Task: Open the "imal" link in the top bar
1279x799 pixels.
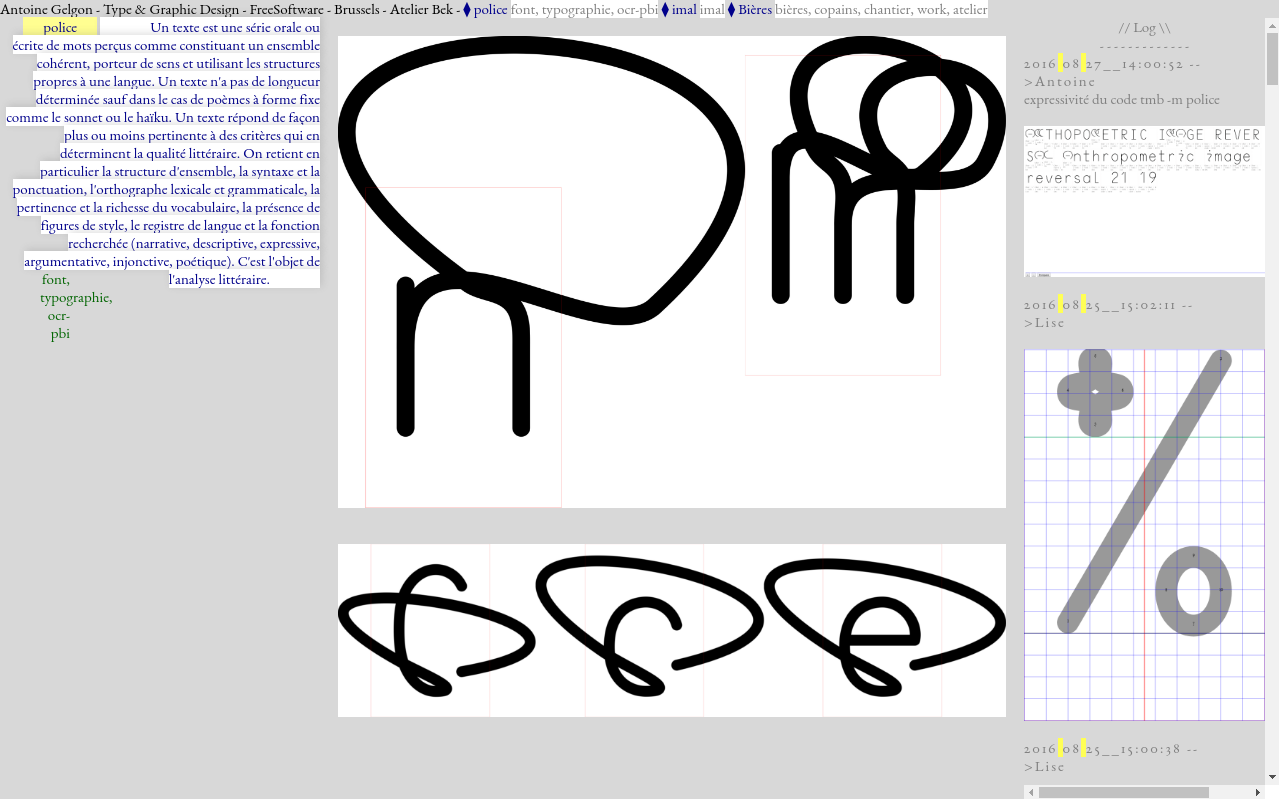Action: tap(684, 10)
